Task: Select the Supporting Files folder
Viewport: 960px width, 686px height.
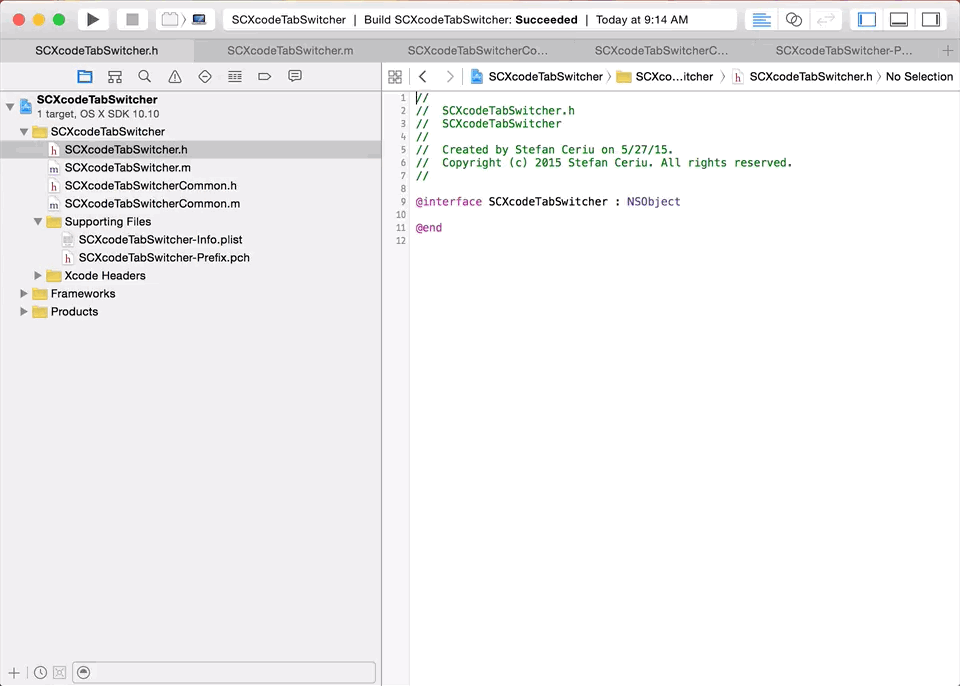Action: (190, 222)
